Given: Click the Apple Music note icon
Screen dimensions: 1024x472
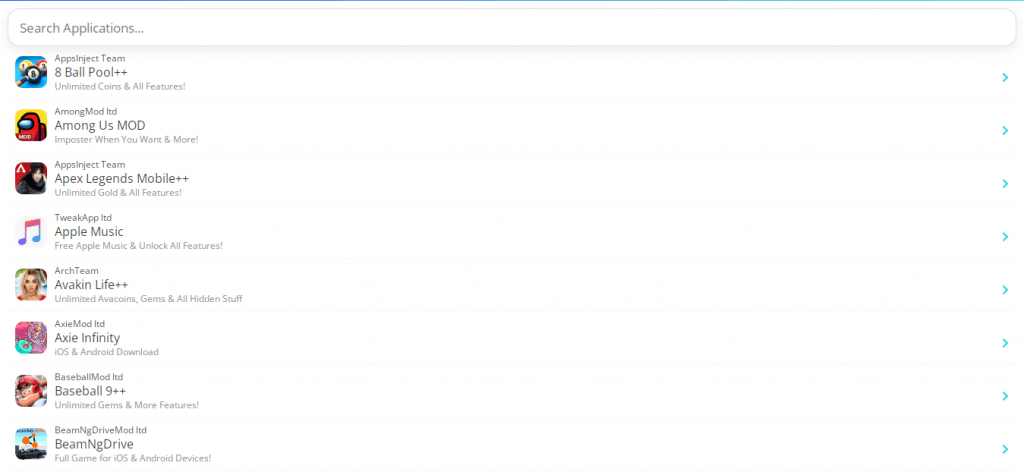Looking at the screenshot, I should (x=31, y=231).
